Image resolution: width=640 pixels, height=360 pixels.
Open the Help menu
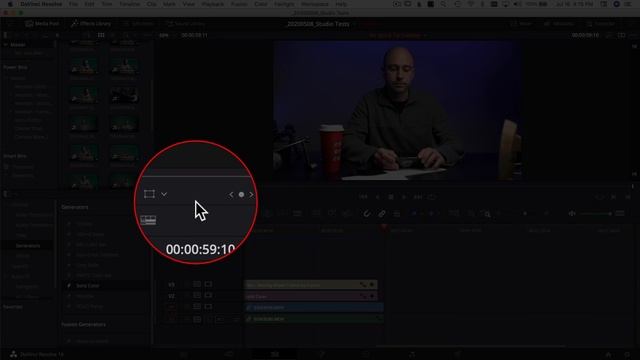tap(341, 4)
